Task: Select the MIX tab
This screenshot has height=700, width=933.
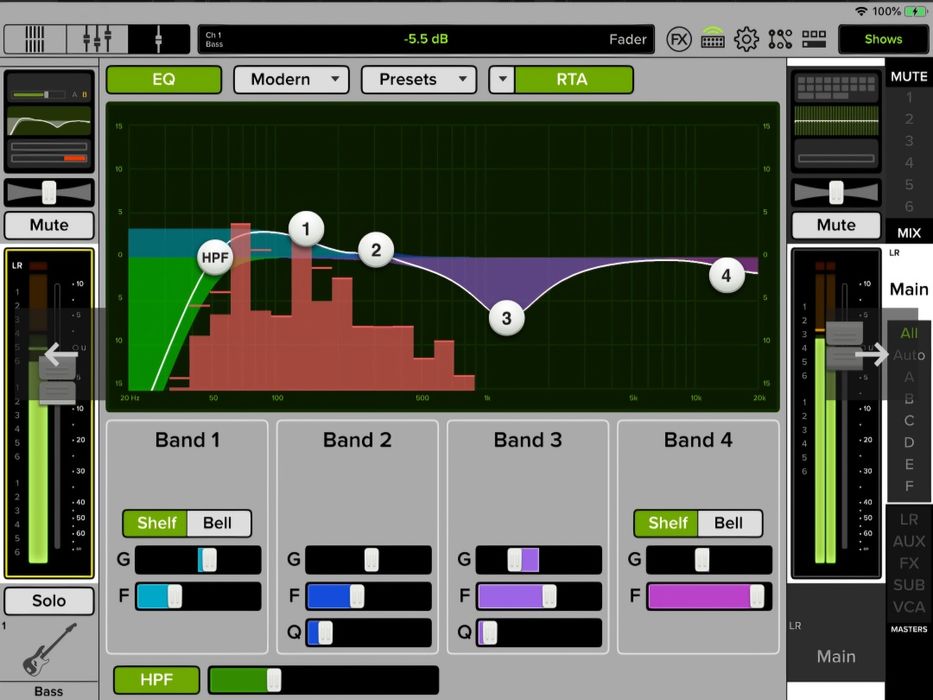Action: (x=909, y=233)
